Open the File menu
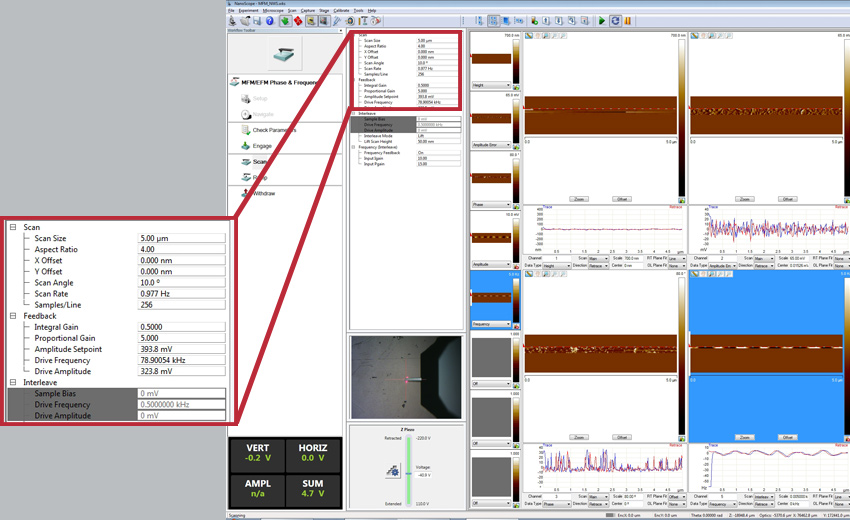850x520 pixels. pyautogui.click(x=231, y=10)
